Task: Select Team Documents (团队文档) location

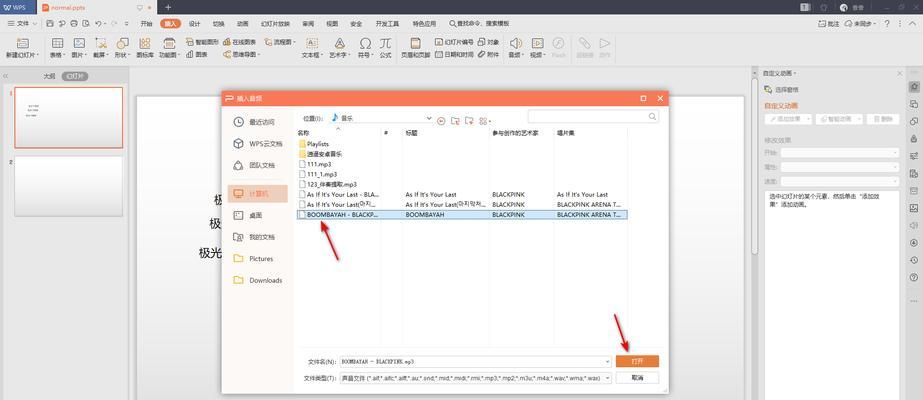Action: 257,165
